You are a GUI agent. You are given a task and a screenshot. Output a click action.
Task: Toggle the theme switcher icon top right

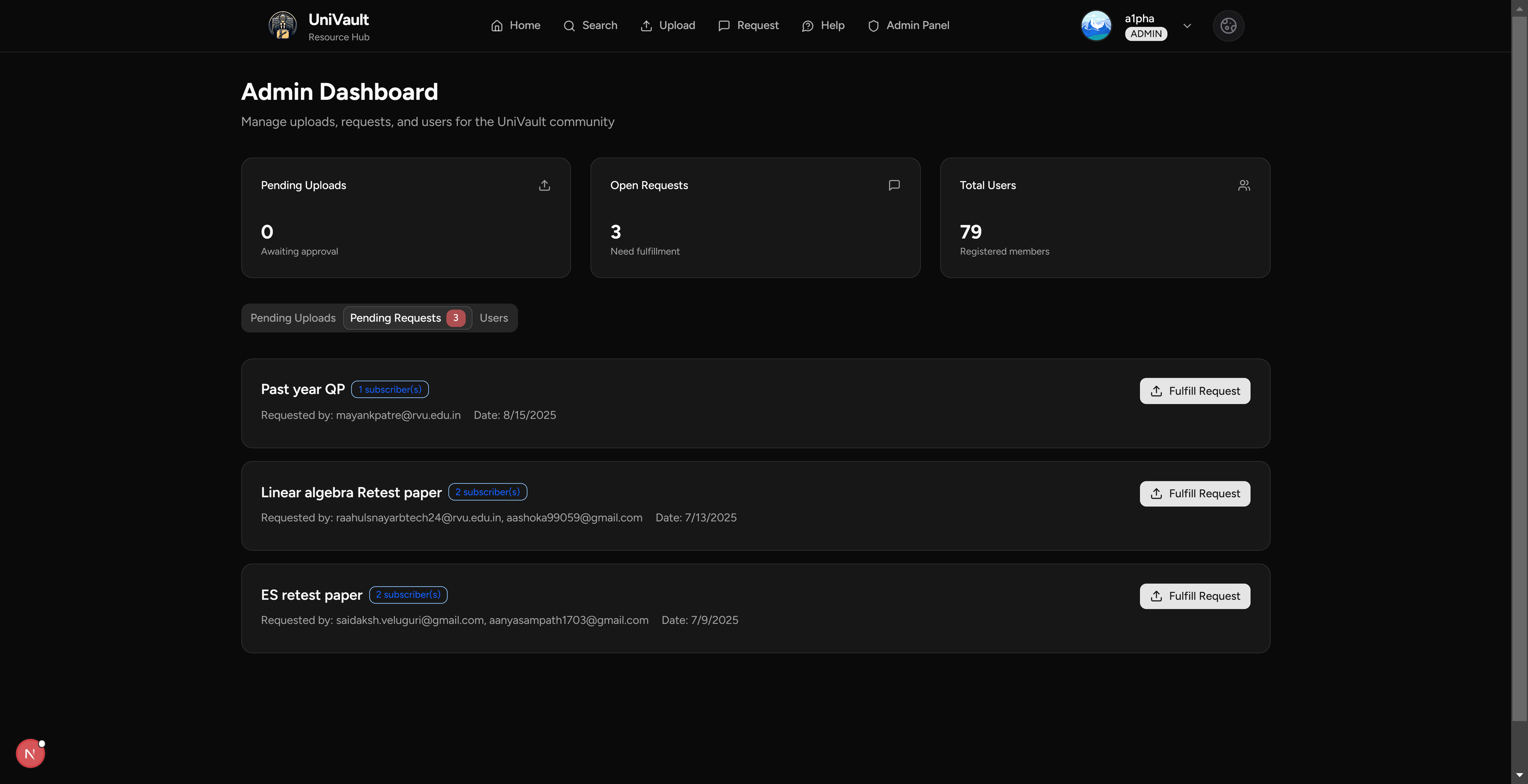point(1228,25)
